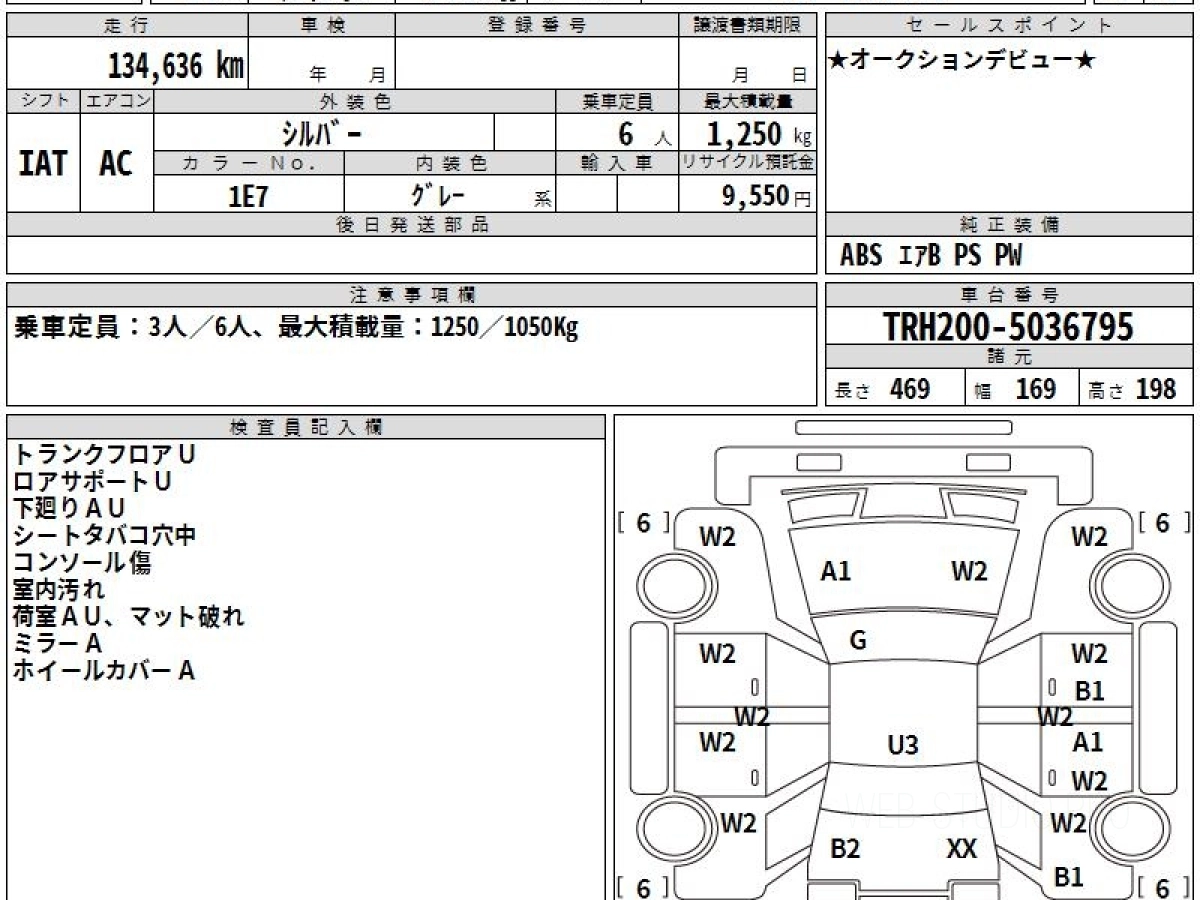1200x900 pixels.
Task: Click the exterior color value シルバー
Action: 320,132
